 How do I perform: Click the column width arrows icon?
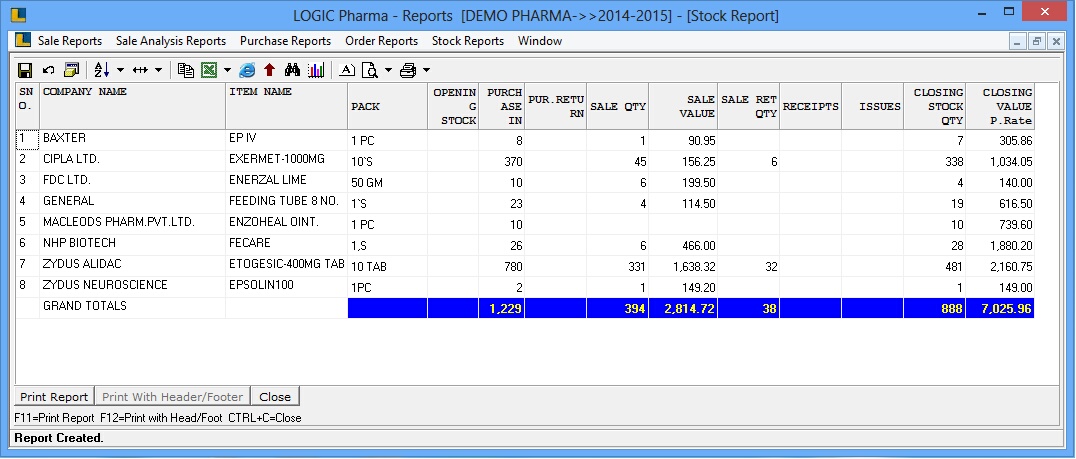[x=140, y=70]
